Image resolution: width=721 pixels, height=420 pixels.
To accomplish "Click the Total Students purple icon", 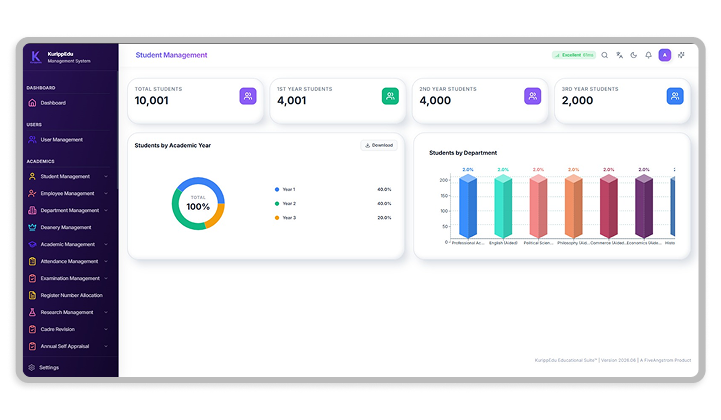I will click(248, 96).
